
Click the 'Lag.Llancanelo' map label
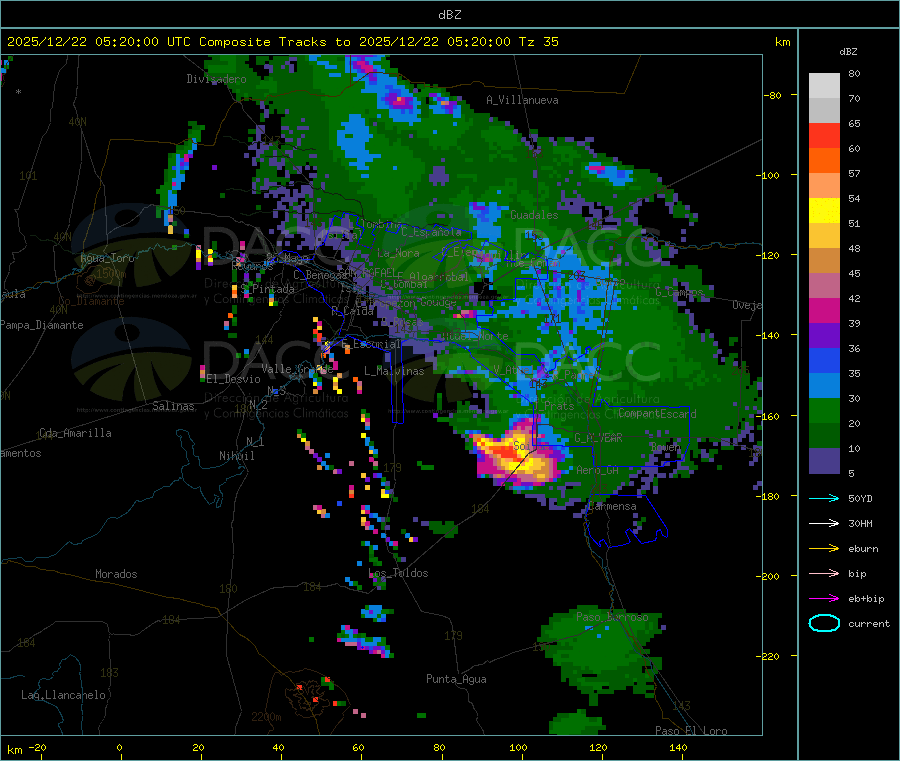coord(64,695)
